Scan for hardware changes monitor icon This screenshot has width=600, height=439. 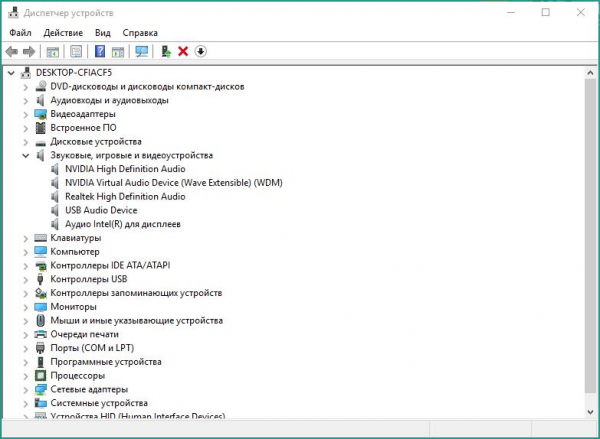(142, 51)
